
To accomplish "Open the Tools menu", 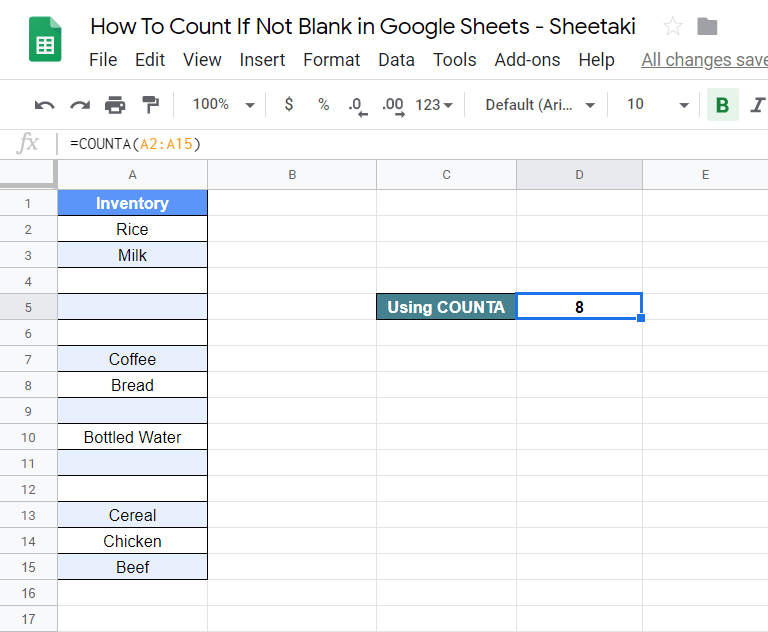I will [455, 60].
